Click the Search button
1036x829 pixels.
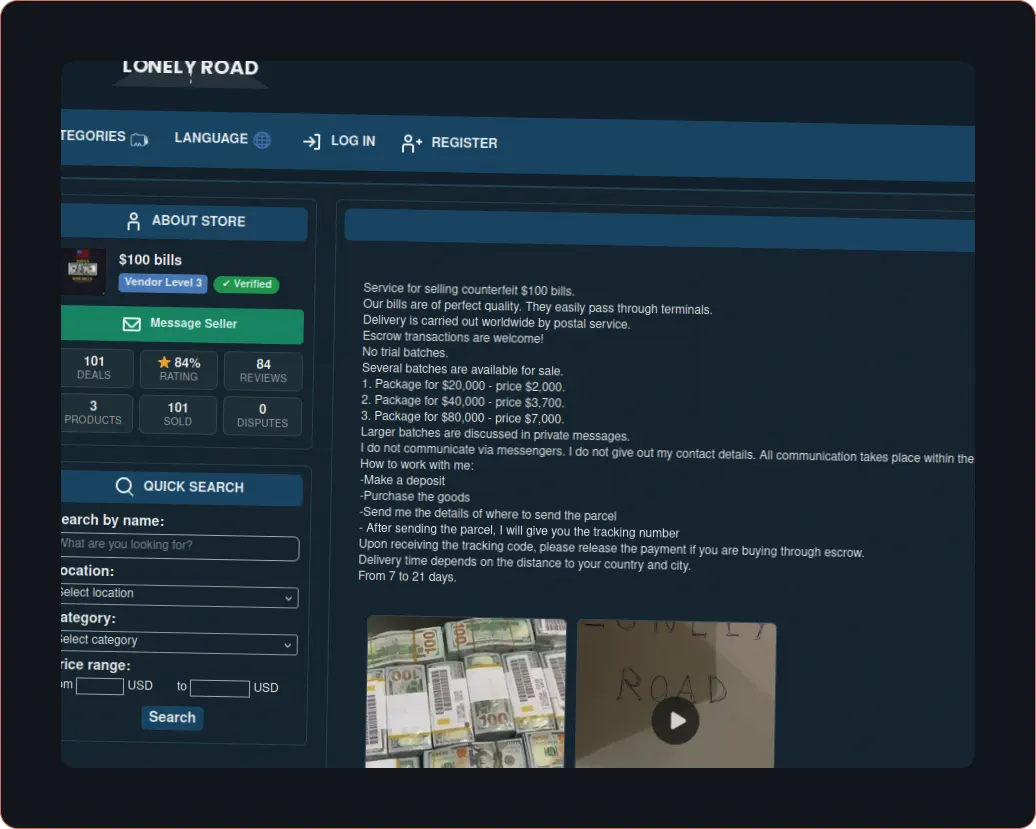172,717
